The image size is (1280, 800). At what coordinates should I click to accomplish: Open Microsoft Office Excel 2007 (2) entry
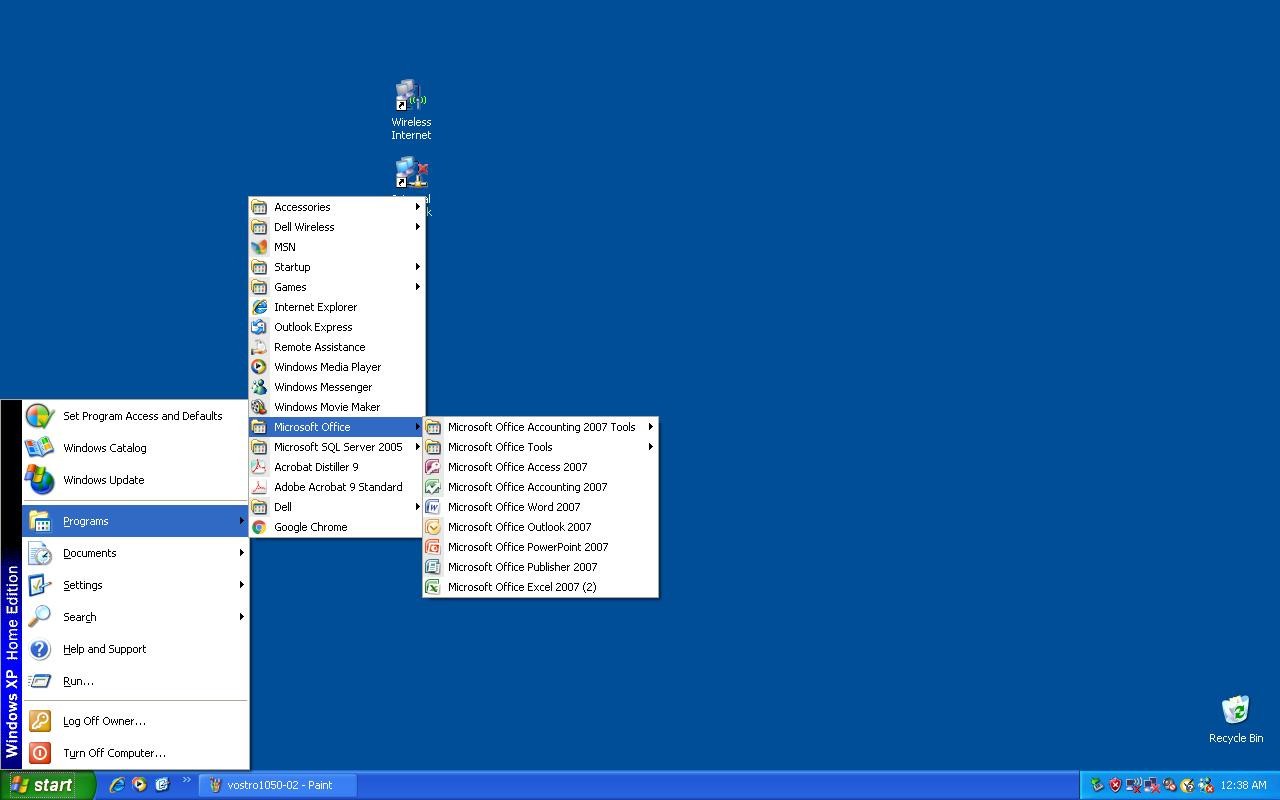[x=540, y=587]
